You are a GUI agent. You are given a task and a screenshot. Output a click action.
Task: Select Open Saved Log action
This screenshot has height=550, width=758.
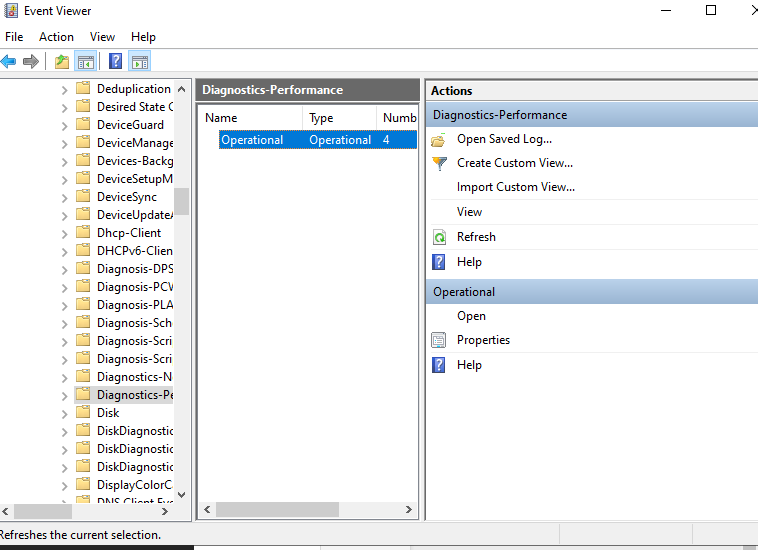pyautogui.click(x=504, y=139)
